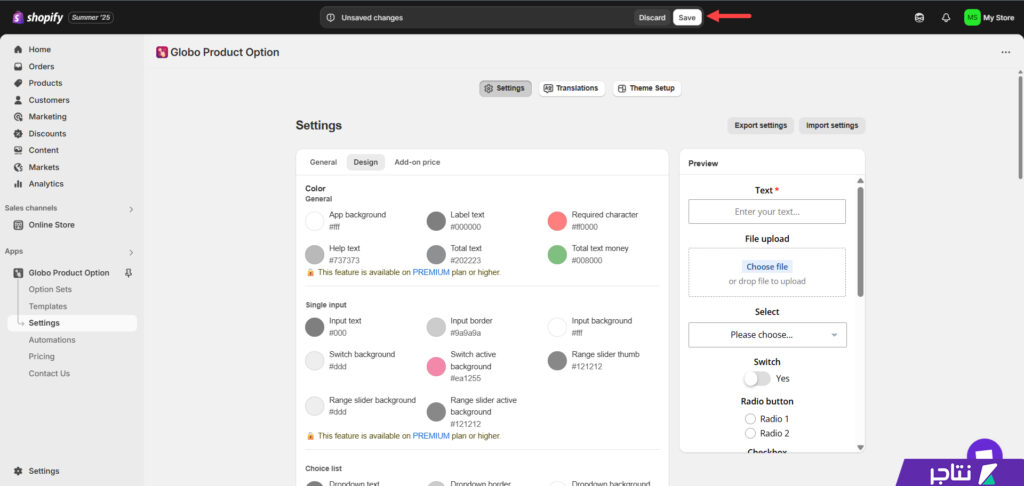Switch to the Translations tab

click(571, 88)
